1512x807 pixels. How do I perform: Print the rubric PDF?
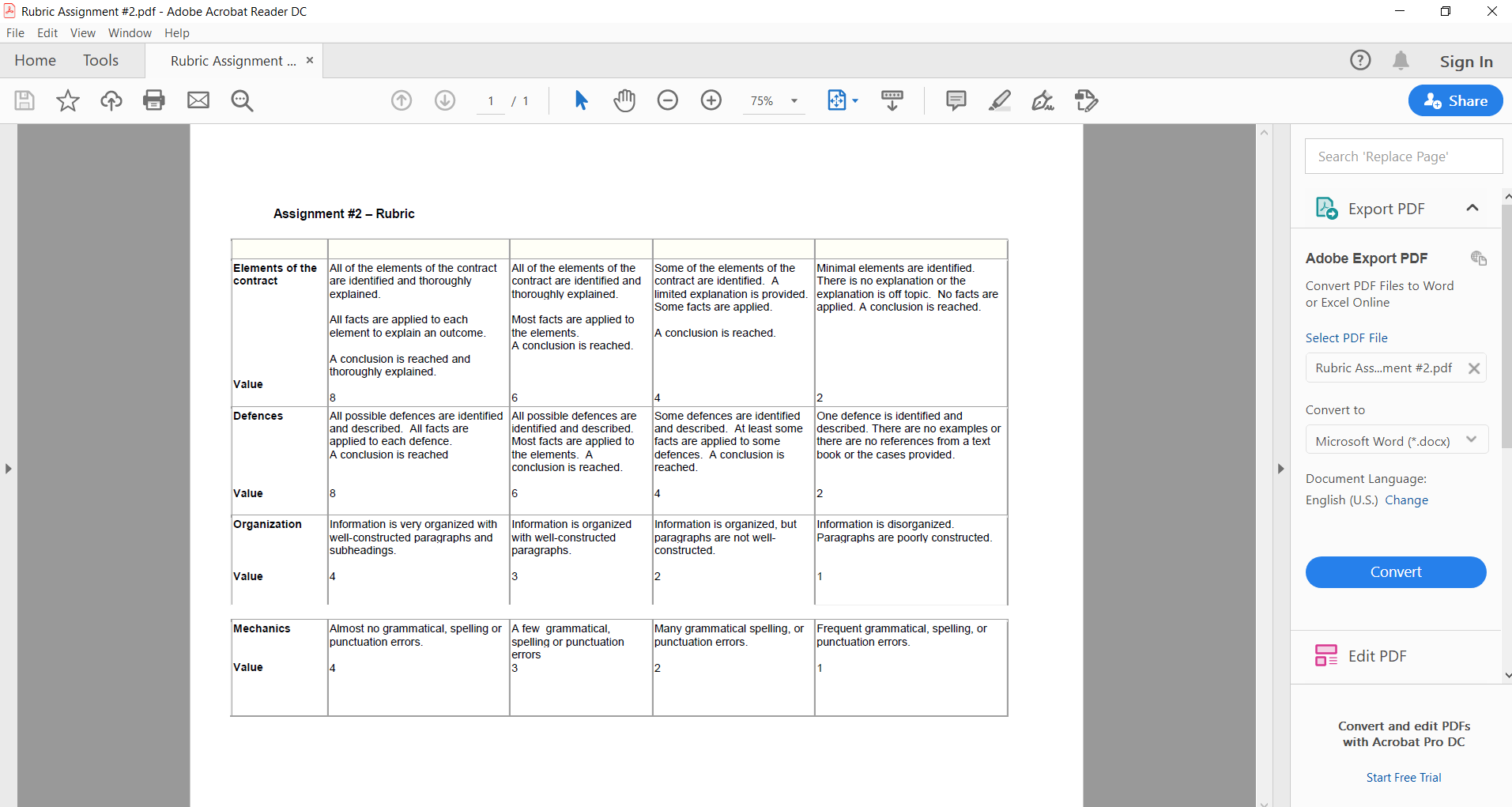pyautogui.click(x=154, y=100)
